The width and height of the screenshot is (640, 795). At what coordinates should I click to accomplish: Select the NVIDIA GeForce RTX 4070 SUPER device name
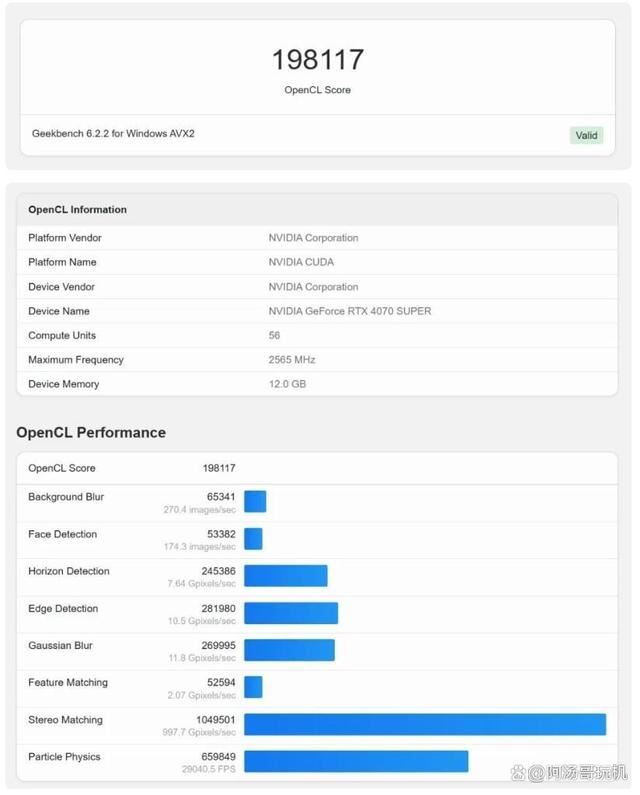coord(350,311)
